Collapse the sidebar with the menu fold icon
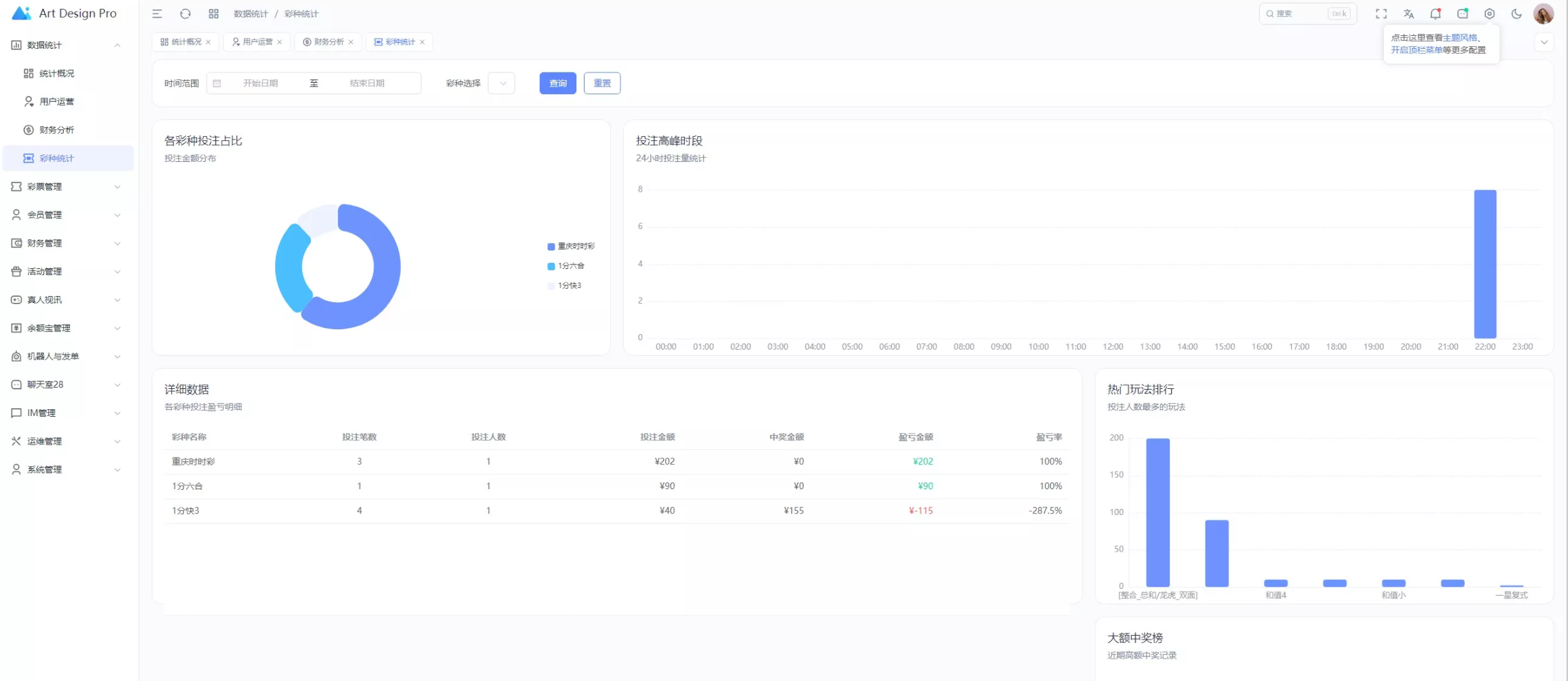The image size is (1568, 681). click(157, 14)
